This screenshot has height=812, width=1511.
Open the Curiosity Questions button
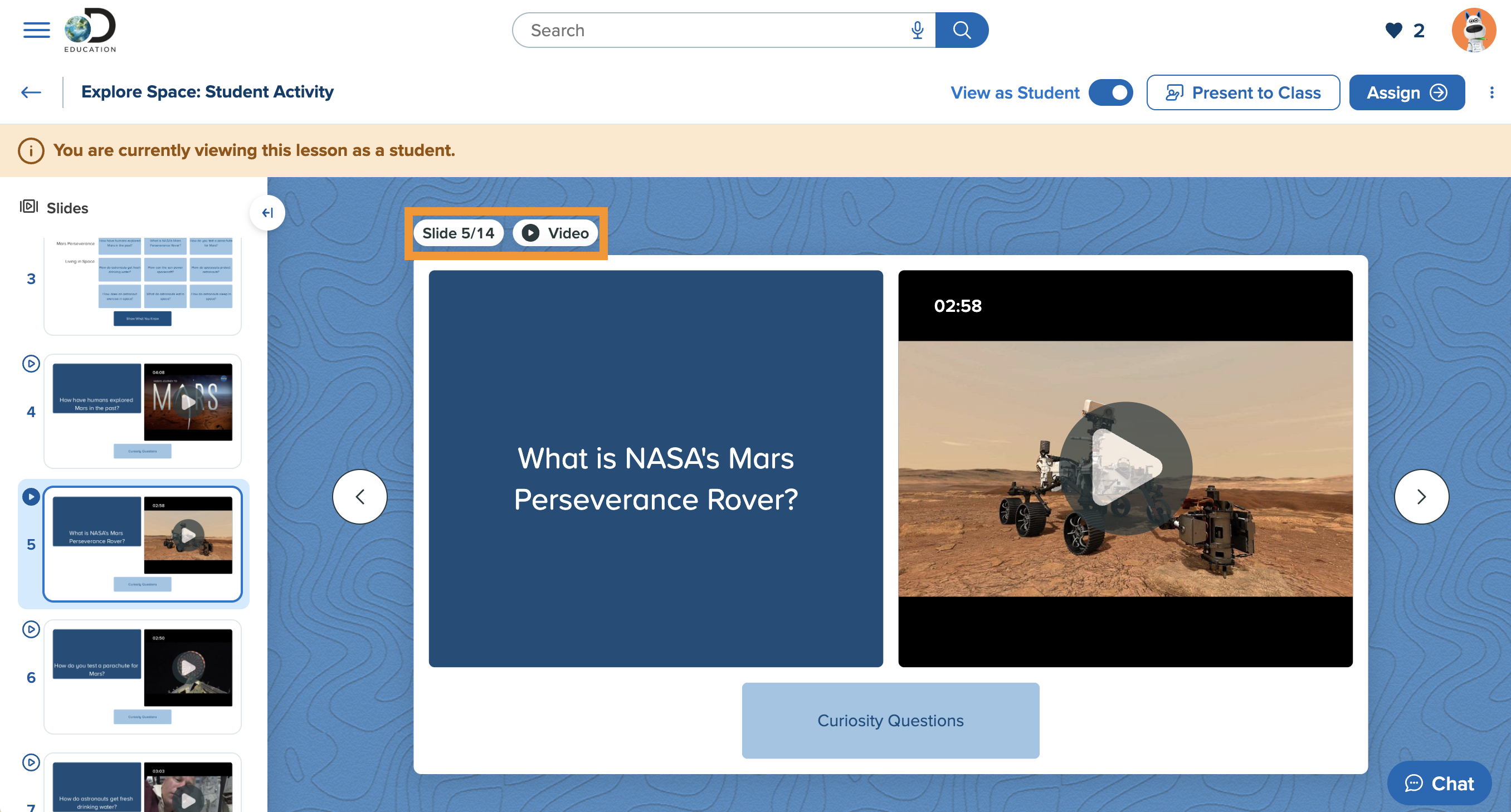tap(890, 721)
